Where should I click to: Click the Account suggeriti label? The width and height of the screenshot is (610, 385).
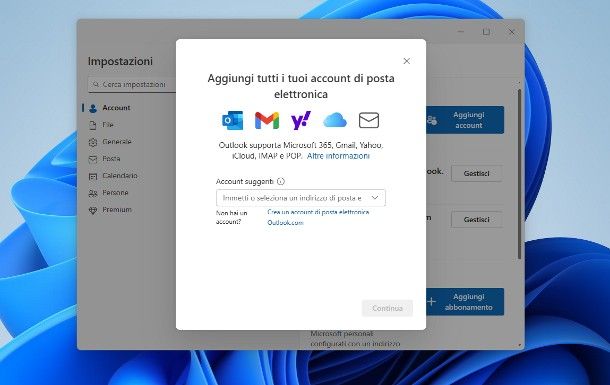point(245,181)
